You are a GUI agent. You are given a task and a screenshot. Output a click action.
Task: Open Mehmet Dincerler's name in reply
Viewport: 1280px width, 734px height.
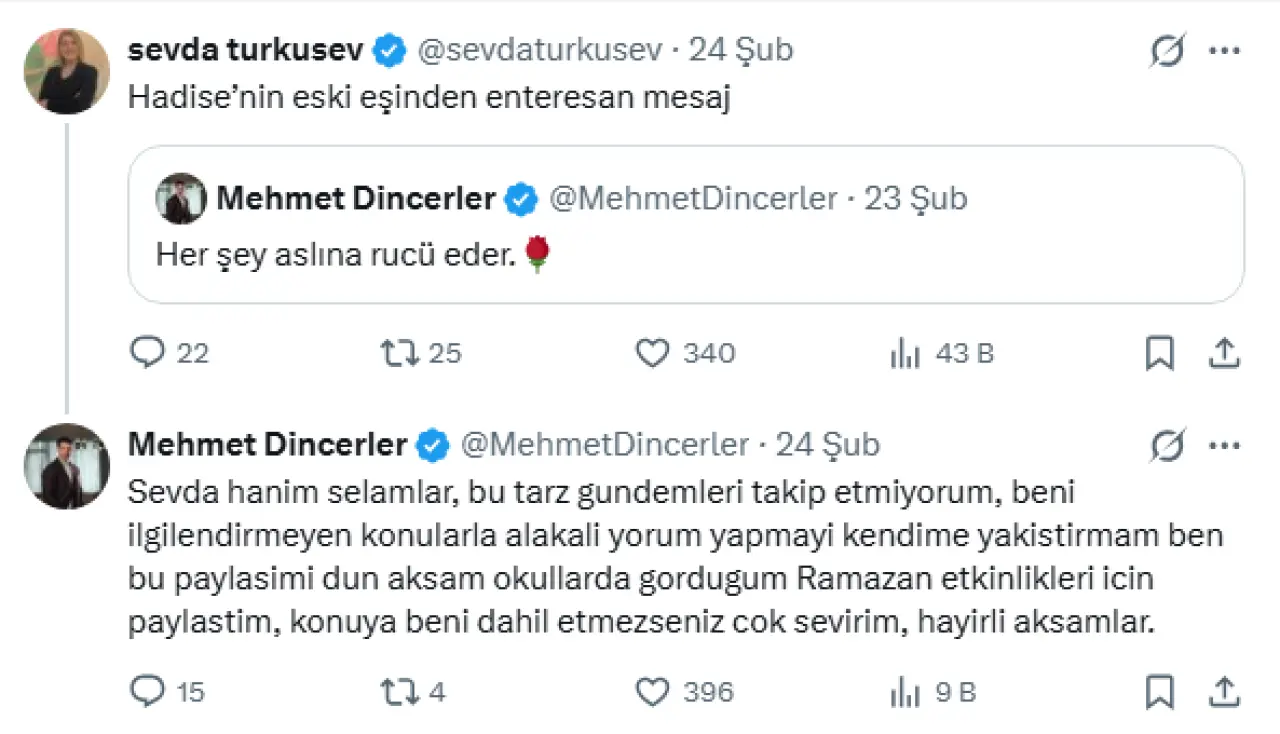click(267, 445)
